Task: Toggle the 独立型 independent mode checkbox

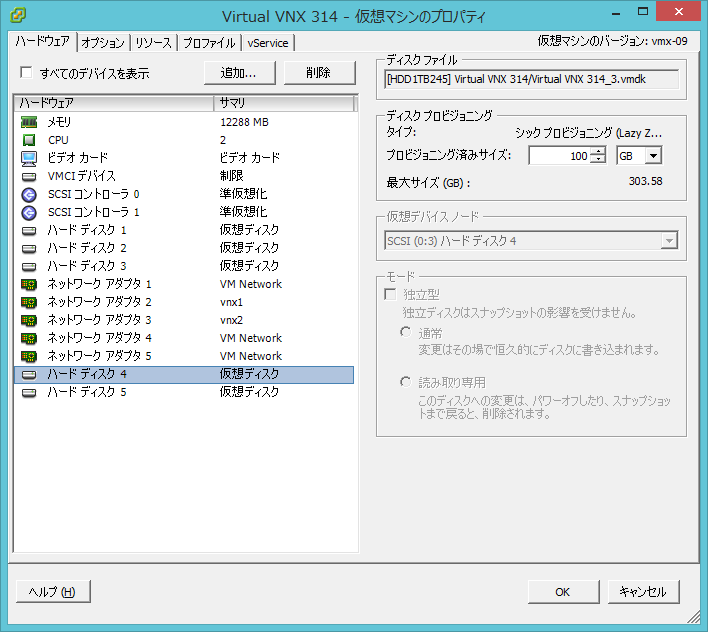Action: (390, 294)
